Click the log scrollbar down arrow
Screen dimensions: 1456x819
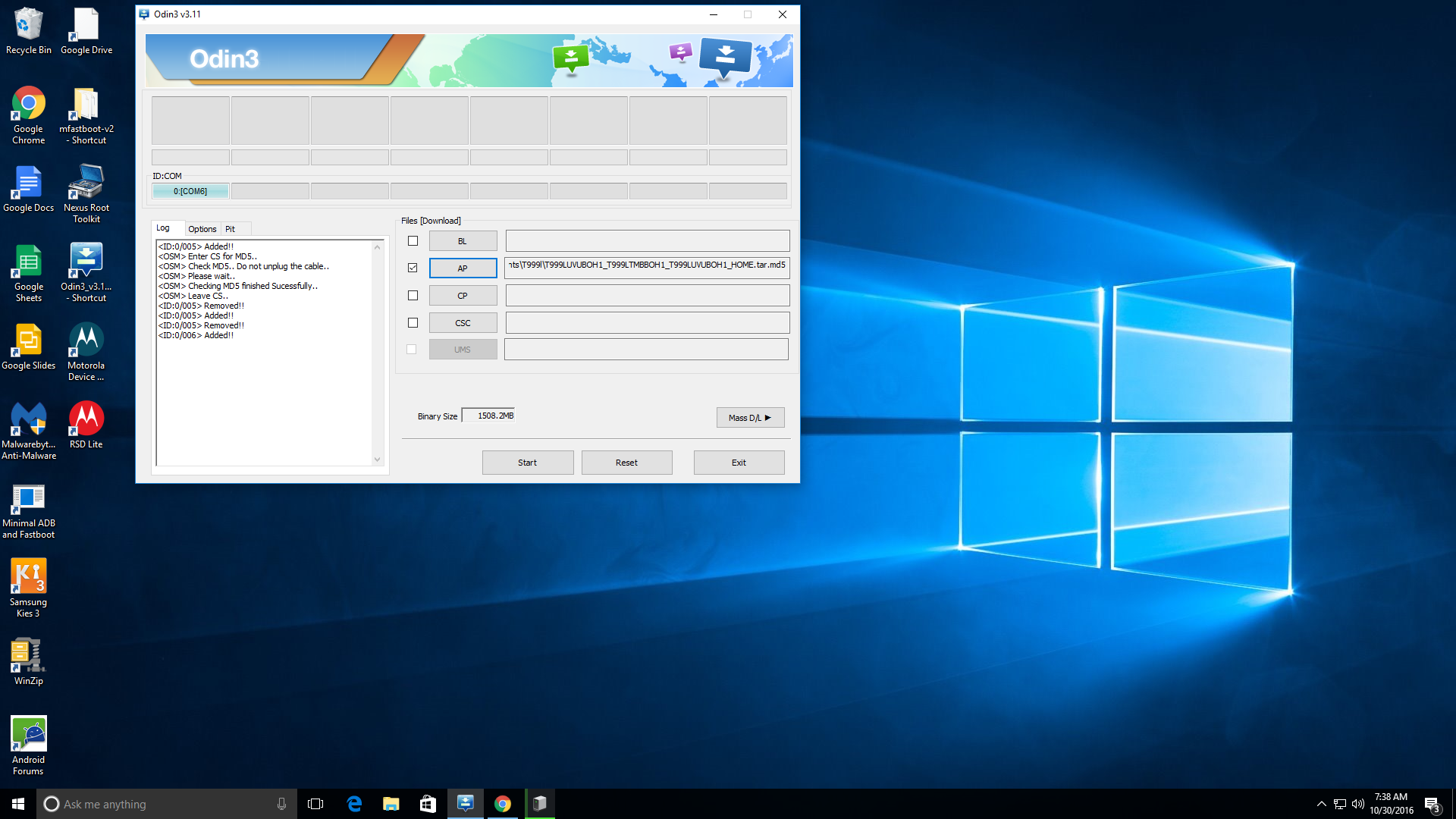click(x=377, y=459)
